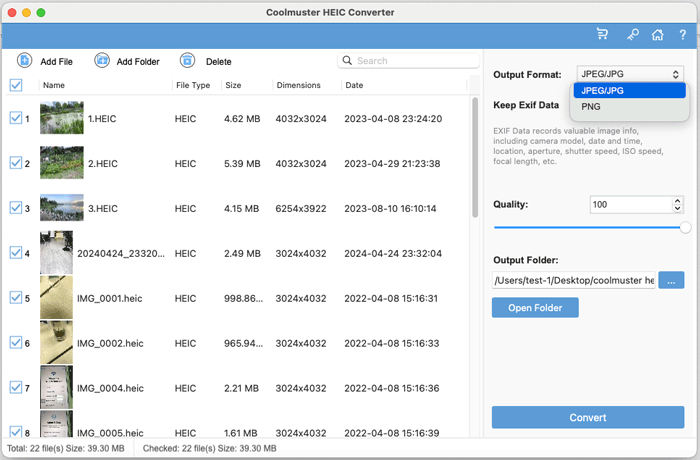Click the Delete label
The width and height of the screenshot is (700, 460).
[219, 62]
